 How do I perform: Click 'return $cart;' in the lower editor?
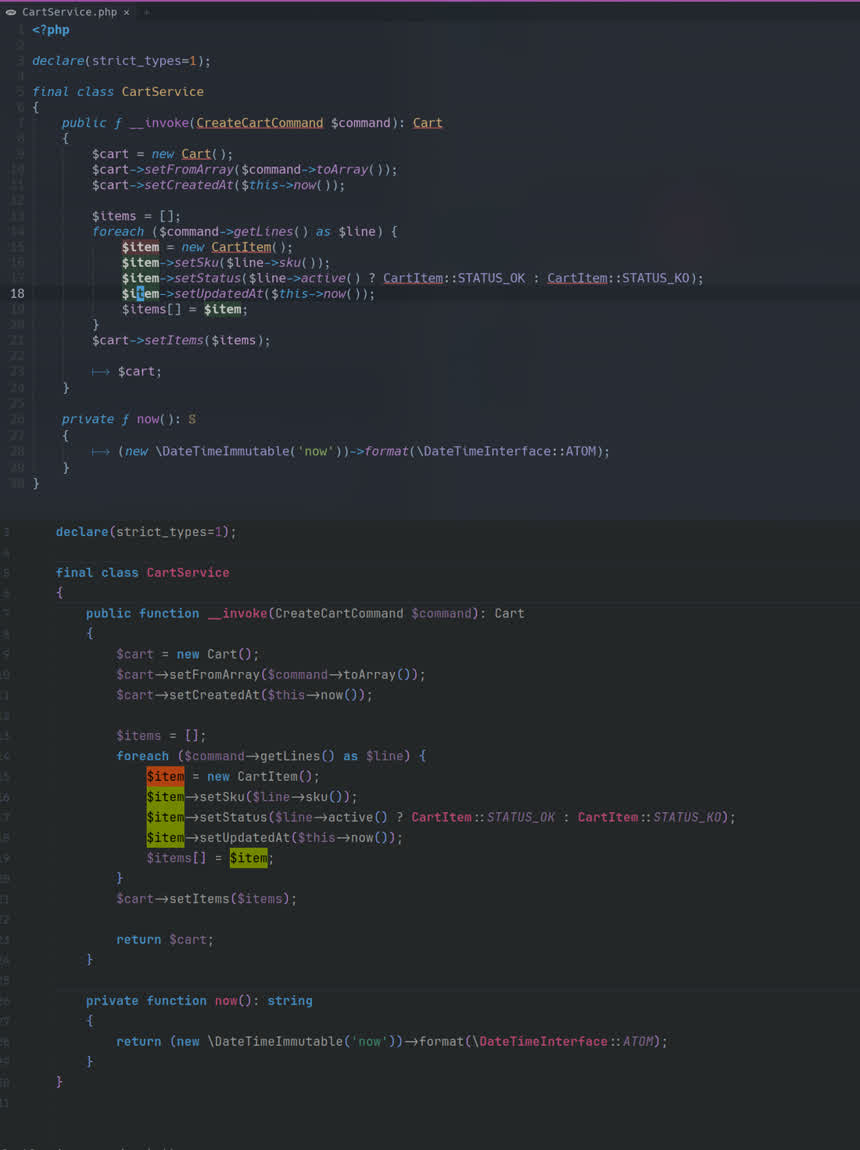coord(165,940)
